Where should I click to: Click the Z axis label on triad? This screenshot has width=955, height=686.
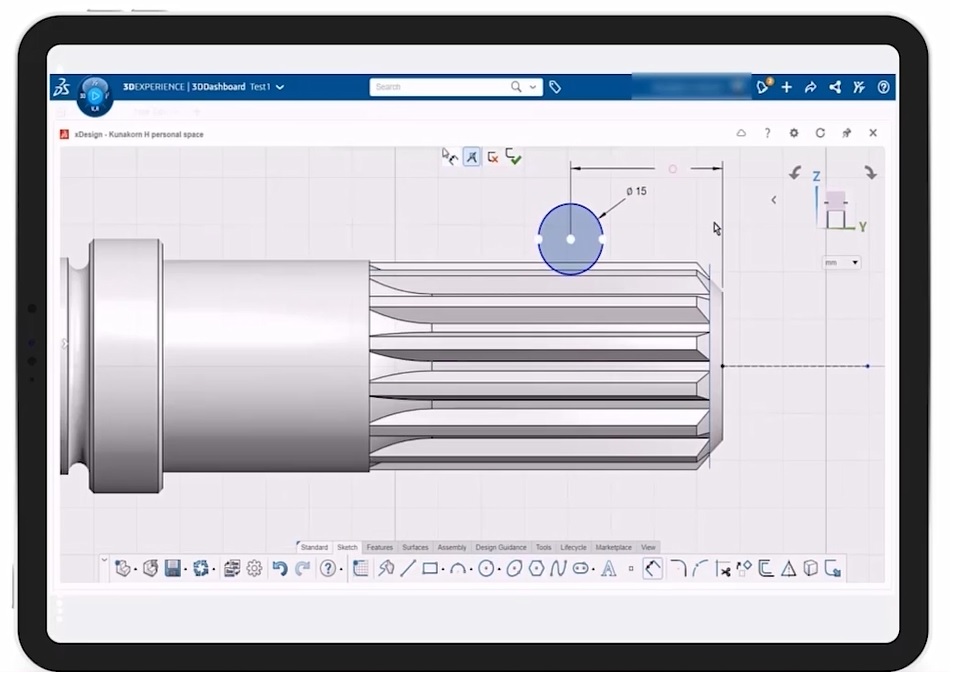pos(816,177)
